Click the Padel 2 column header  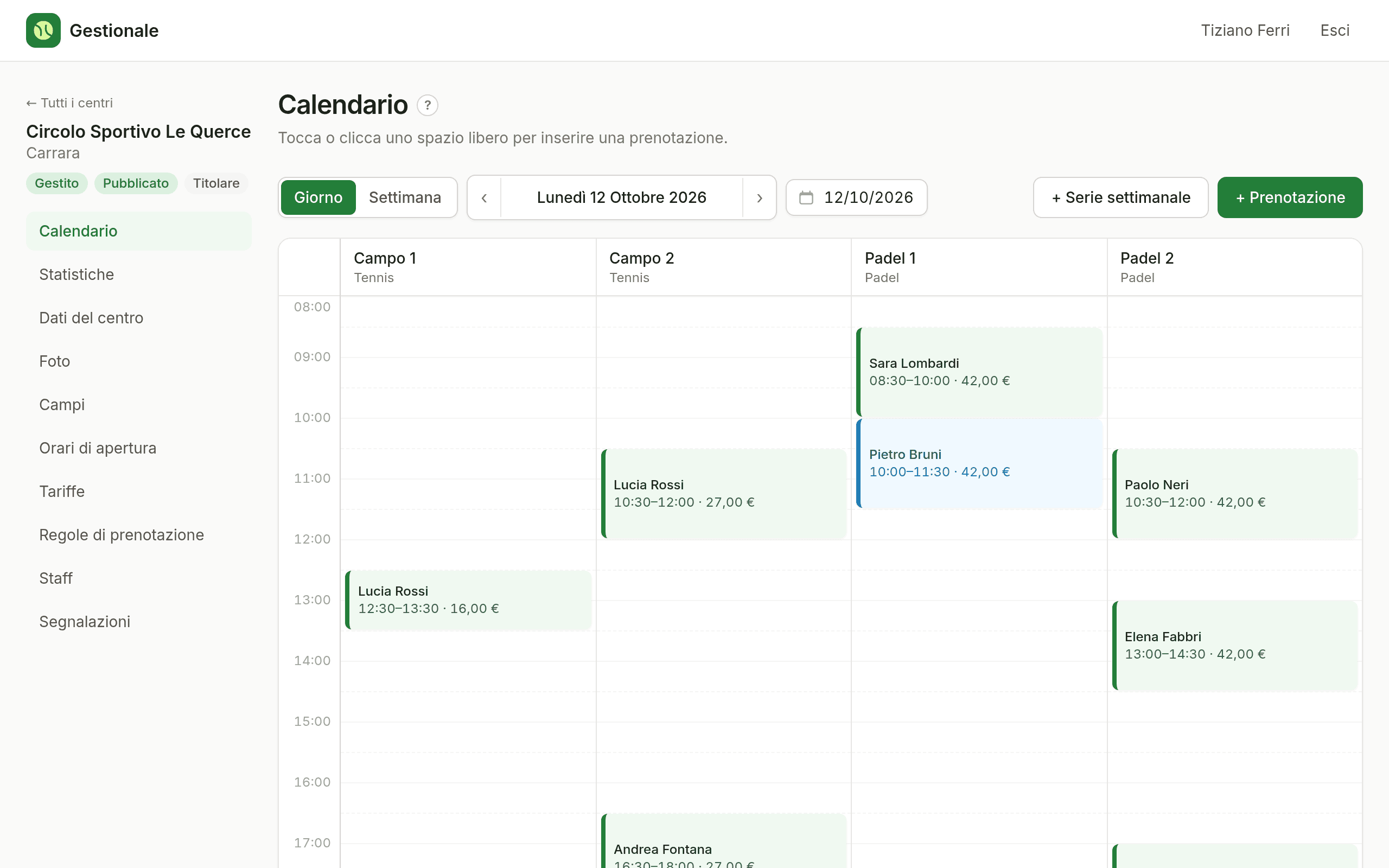coord(1234,267)
